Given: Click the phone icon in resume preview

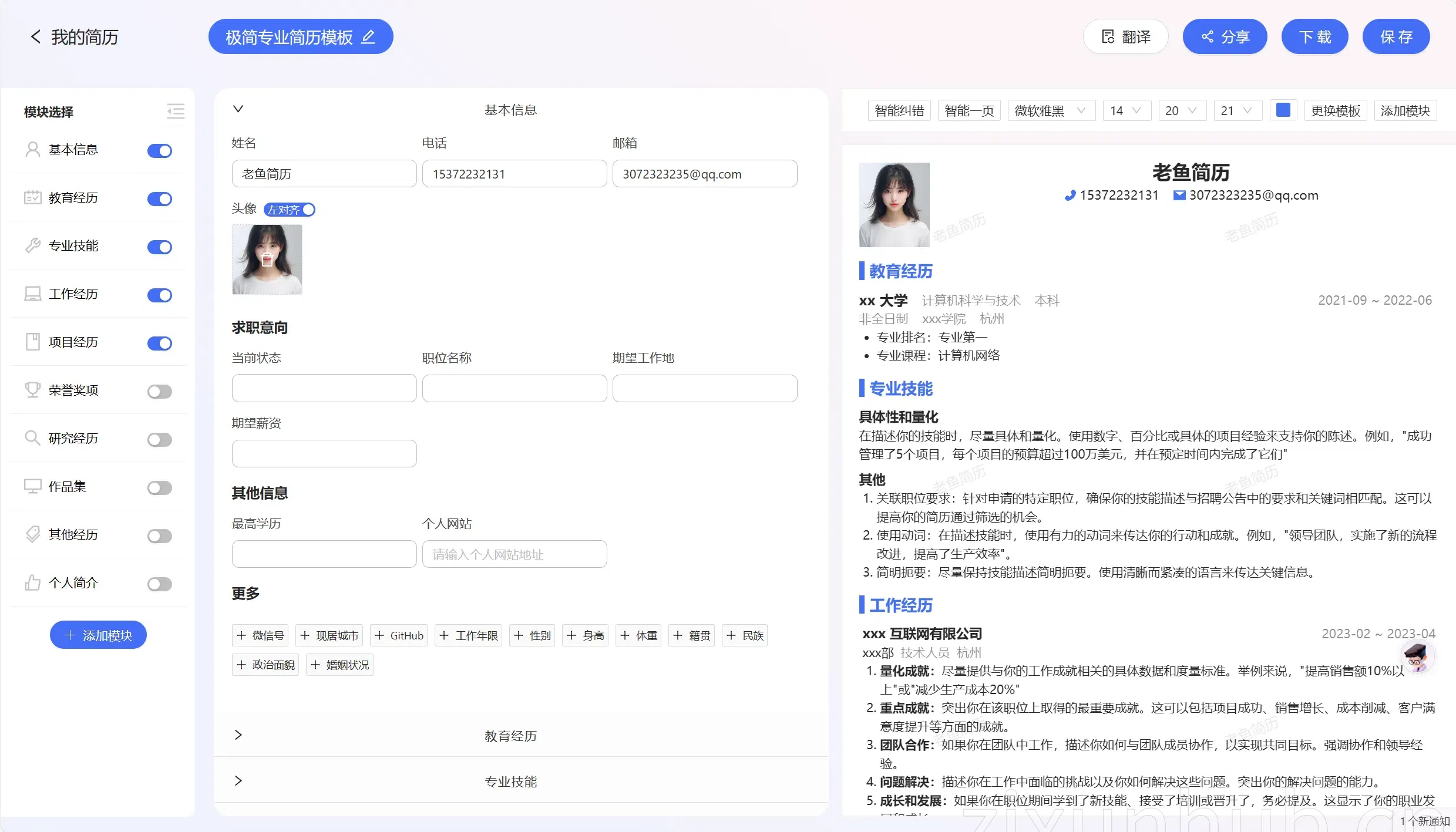Looking at the screenshot, I should click(1070, 196).
